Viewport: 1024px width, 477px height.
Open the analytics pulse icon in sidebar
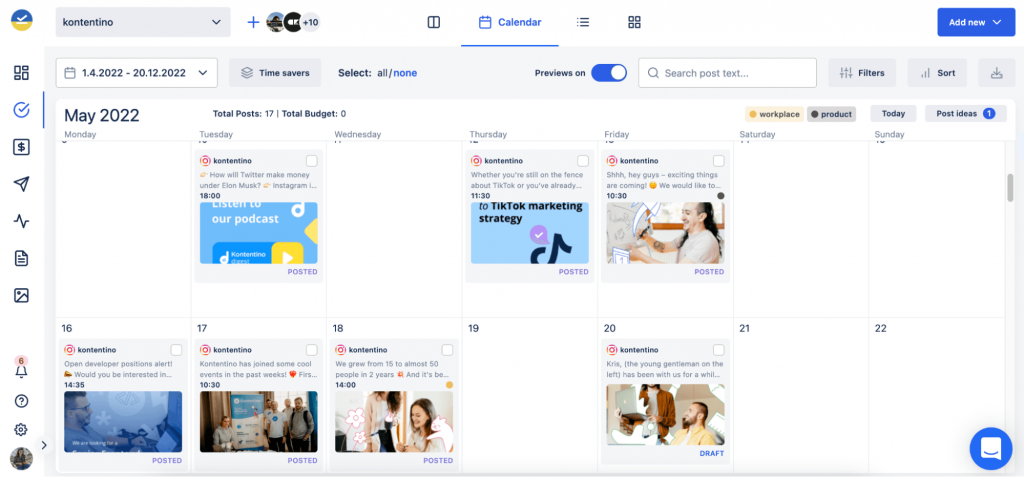click(x=21, y=221)
